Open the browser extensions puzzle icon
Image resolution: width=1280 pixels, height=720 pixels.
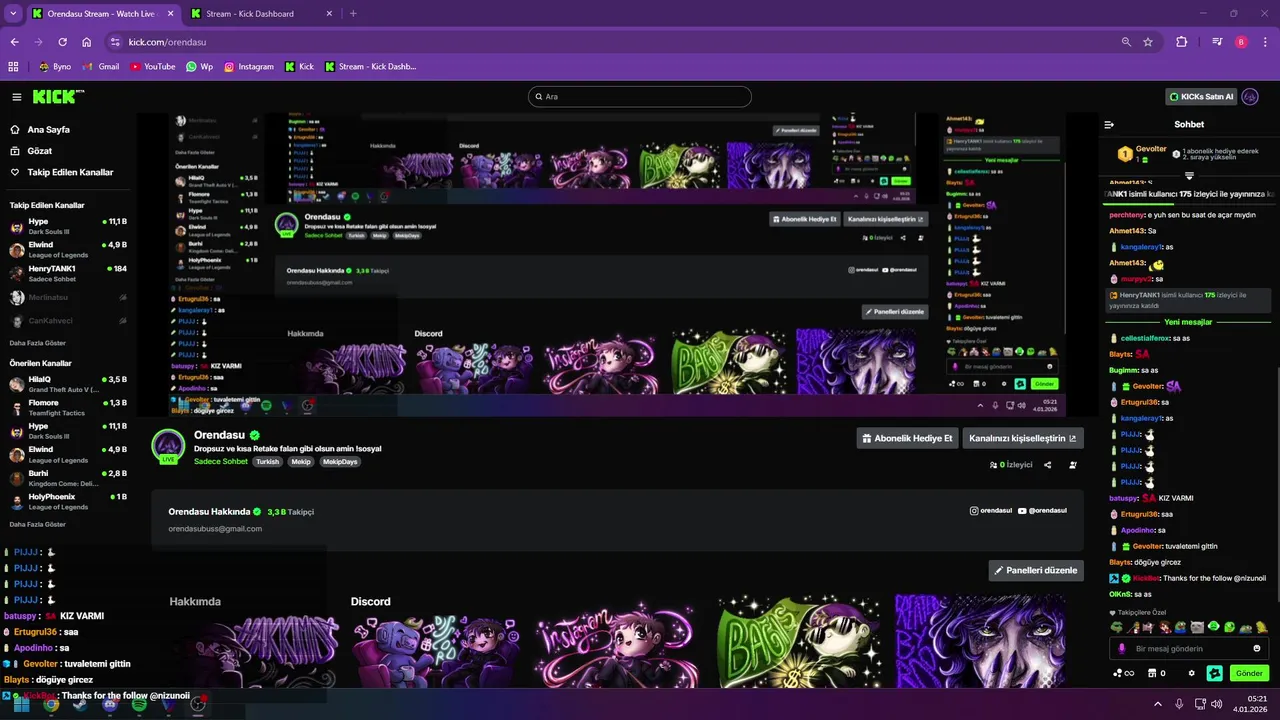tap(1182, 42)
